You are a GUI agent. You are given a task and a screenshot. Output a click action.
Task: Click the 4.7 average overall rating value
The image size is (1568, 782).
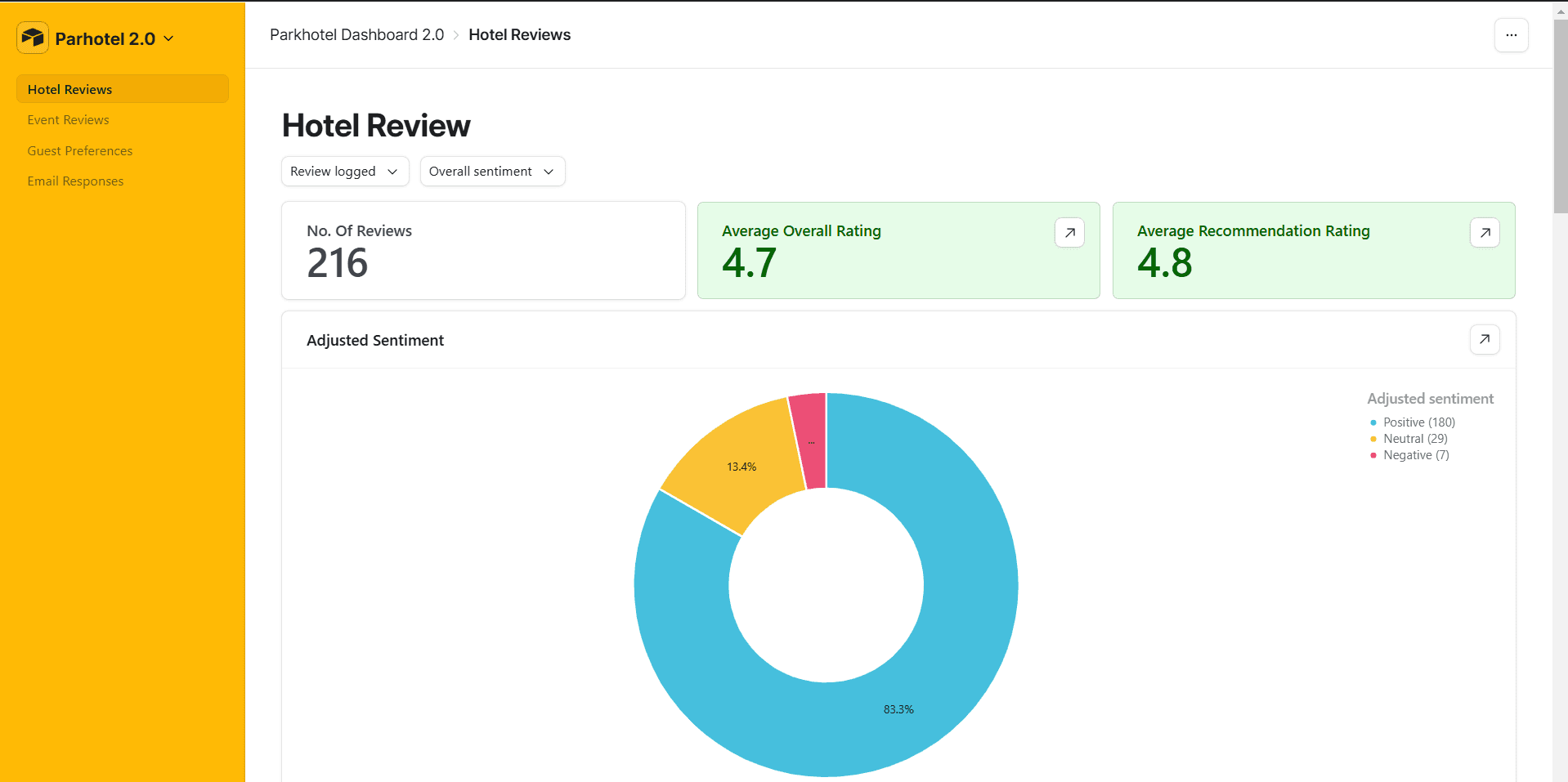[749, 263]
